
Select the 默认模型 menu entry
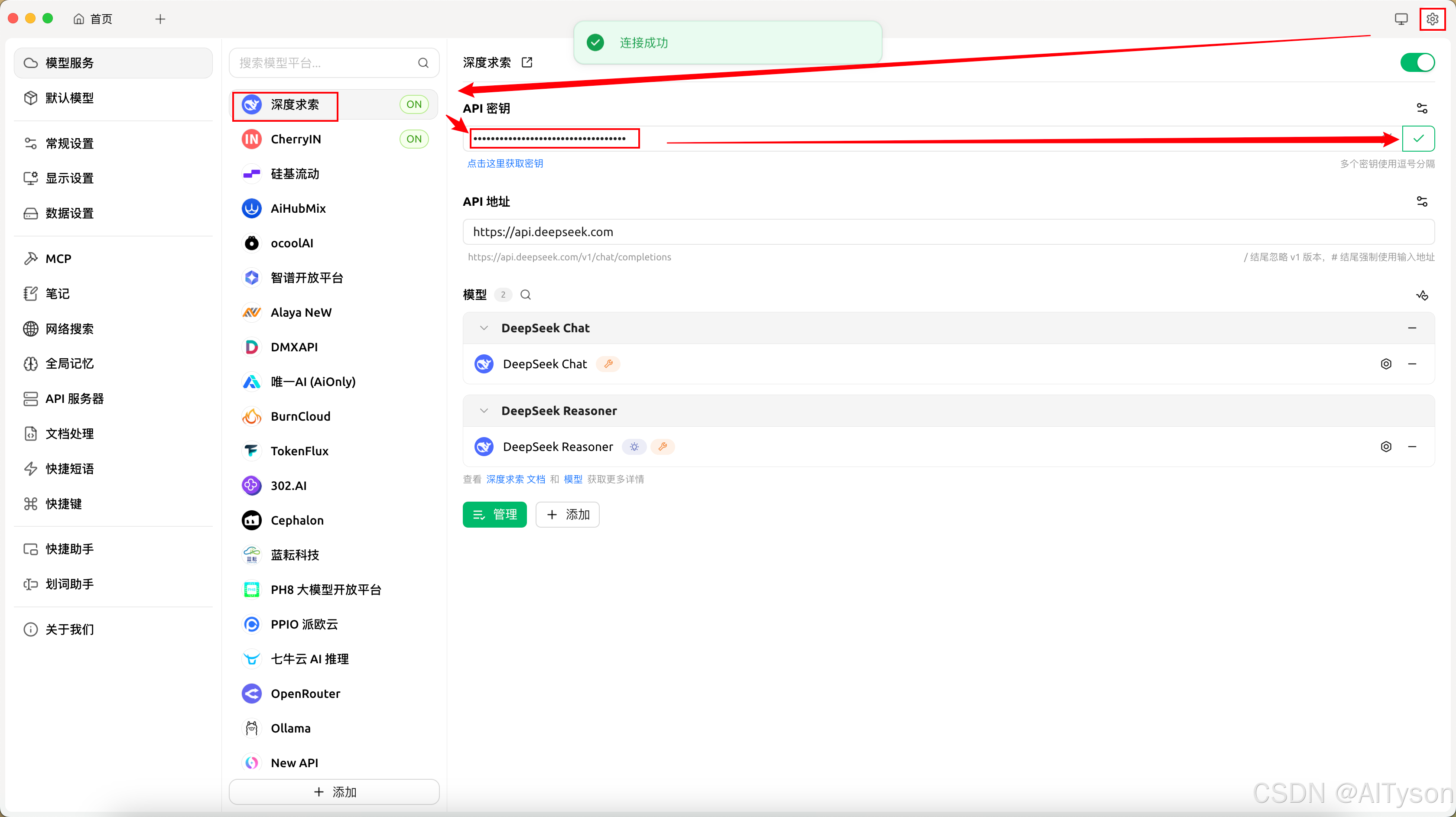[x=69, y=98]
